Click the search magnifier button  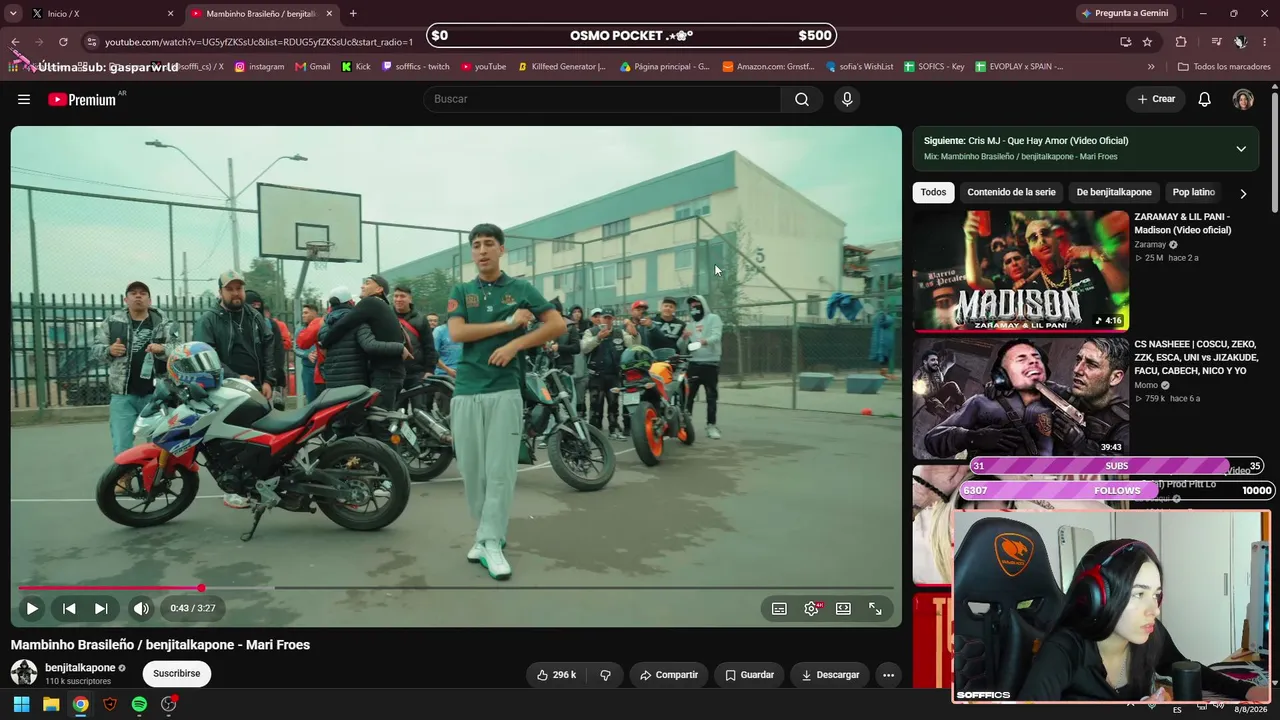tap(802, 99)
